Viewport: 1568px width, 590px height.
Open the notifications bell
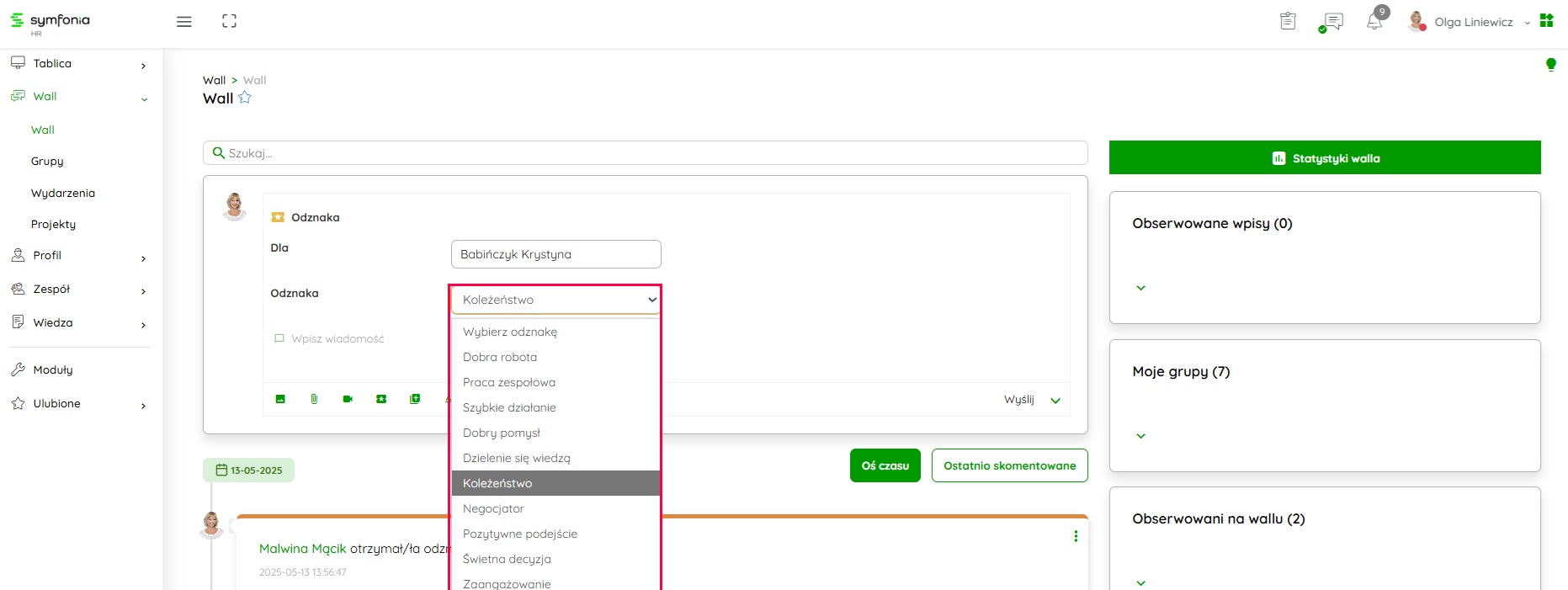1374,22
